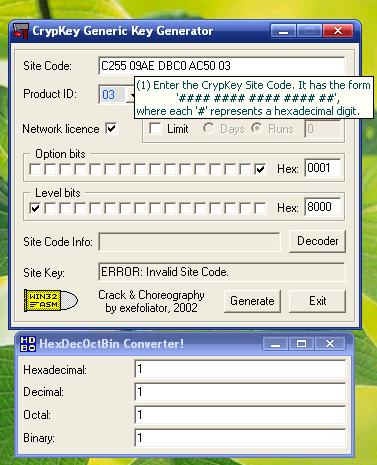Click the HexDecOctBin Converter title bar icon
Screen dimensions: 377x465
coord(28,344)
